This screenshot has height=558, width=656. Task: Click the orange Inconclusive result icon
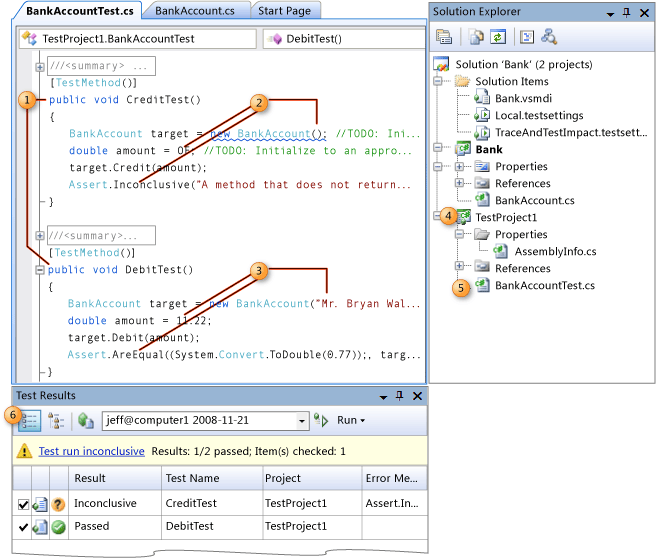(x=58, y=504)
